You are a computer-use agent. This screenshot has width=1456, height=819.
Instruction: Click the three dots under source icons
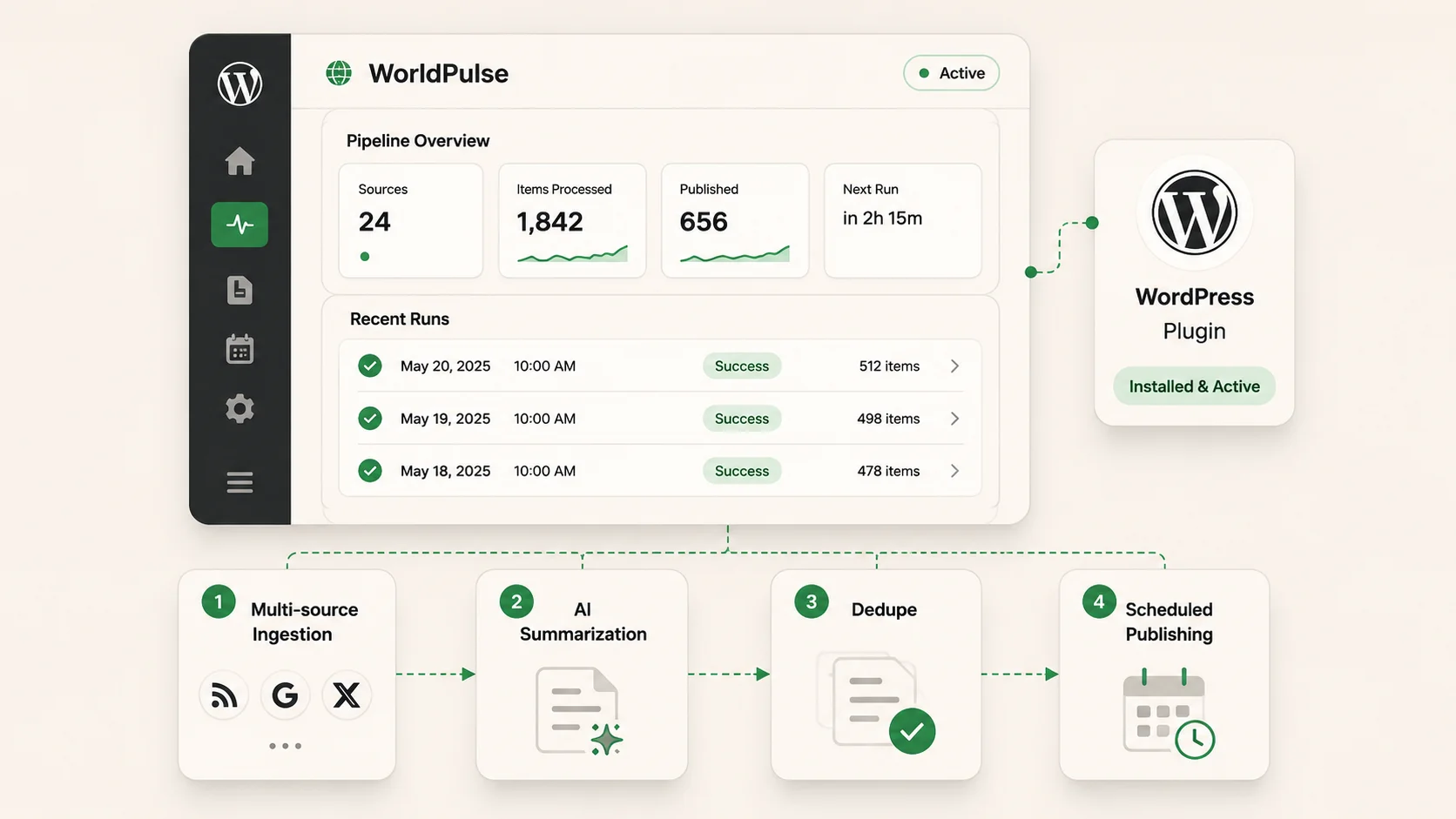click(x=285, y=746)
